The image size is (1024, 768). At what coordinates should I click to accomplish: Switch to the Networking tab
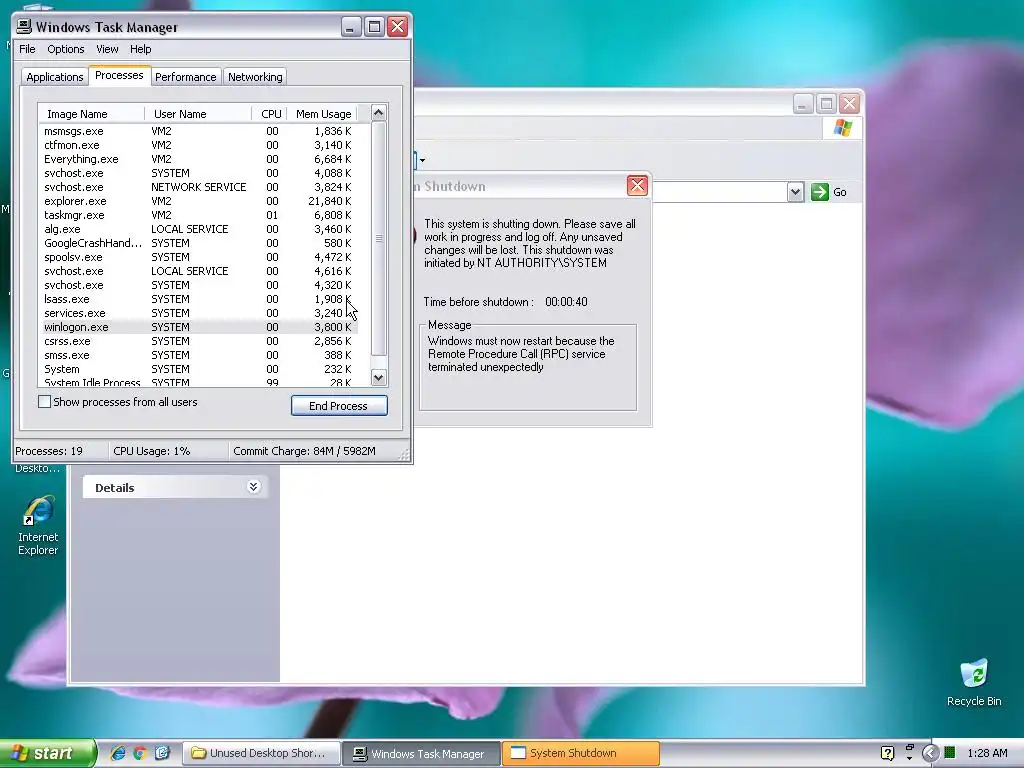(255, 77)
